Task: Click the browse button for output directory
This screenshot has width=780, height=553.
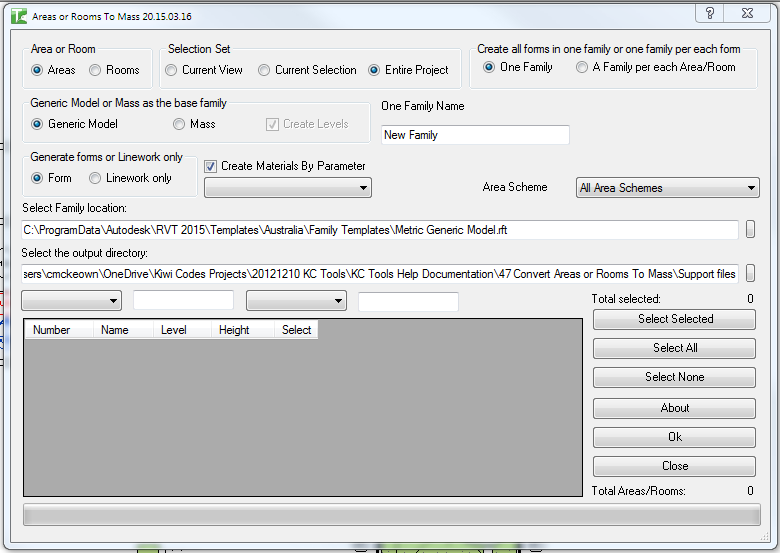Action: click(x=750, y=274)
